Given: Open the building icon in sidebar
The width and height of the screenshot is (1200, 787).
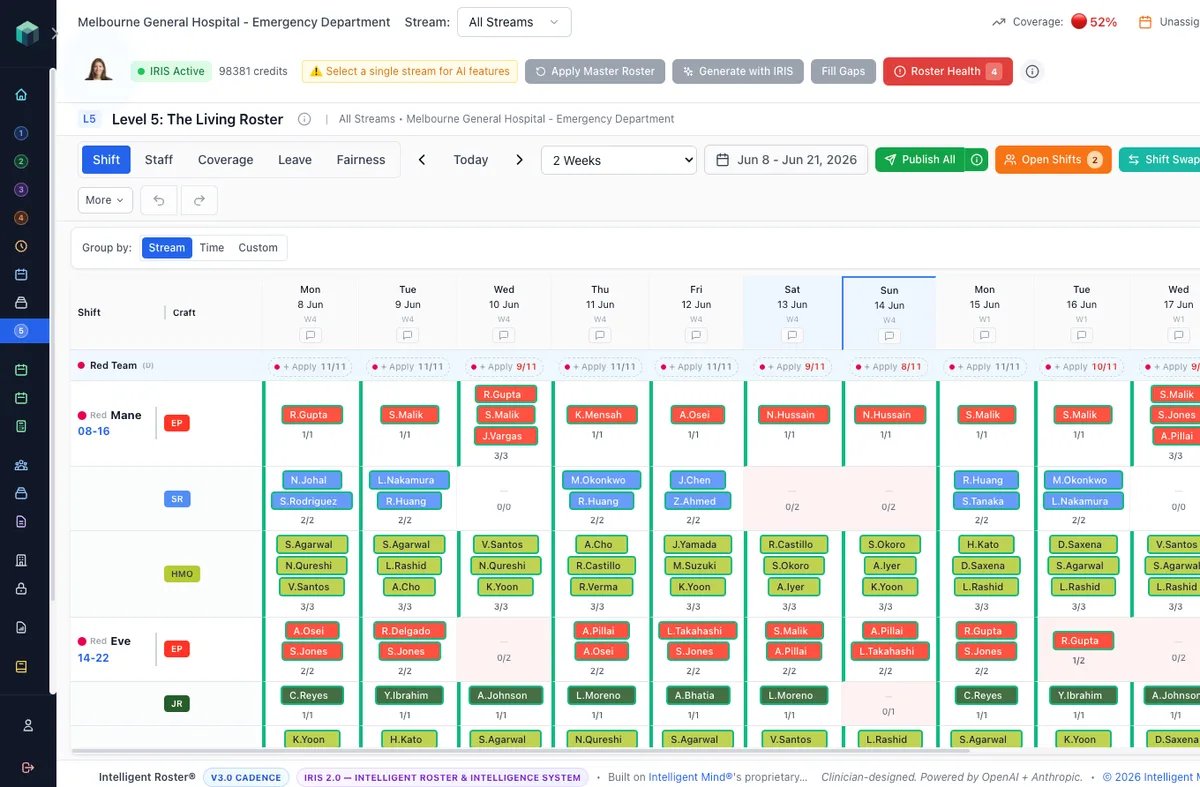Looking at the screenshot, I should (x=21, y=560).
